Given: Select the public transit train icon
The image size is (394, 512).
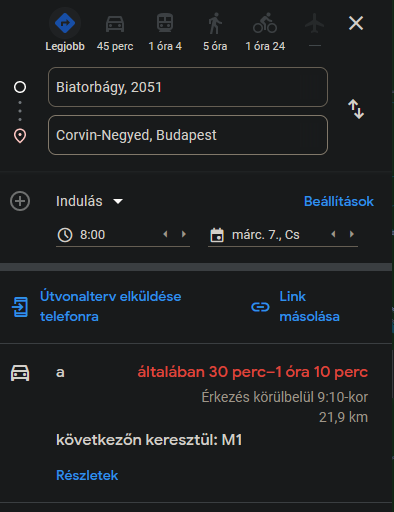Looking at the screenshot, I should [x=165, y=23].
